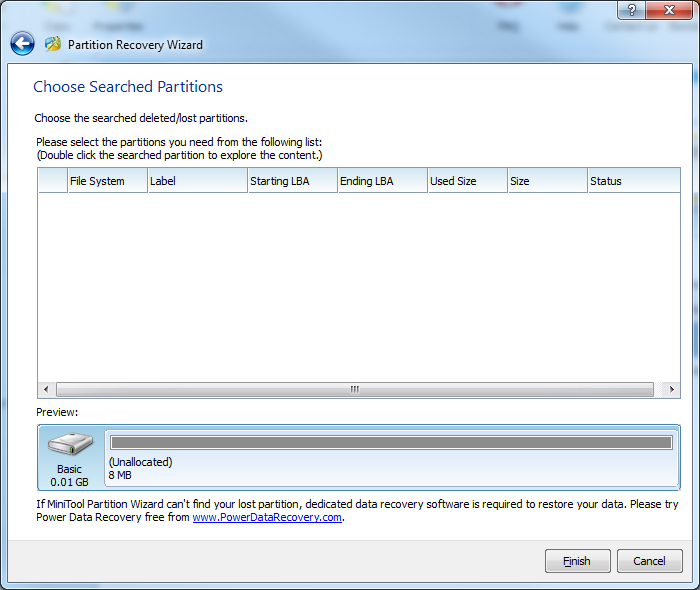700x590 pixels.
Task: Select the gray Unallocated space bar
Action: [392, 443]
